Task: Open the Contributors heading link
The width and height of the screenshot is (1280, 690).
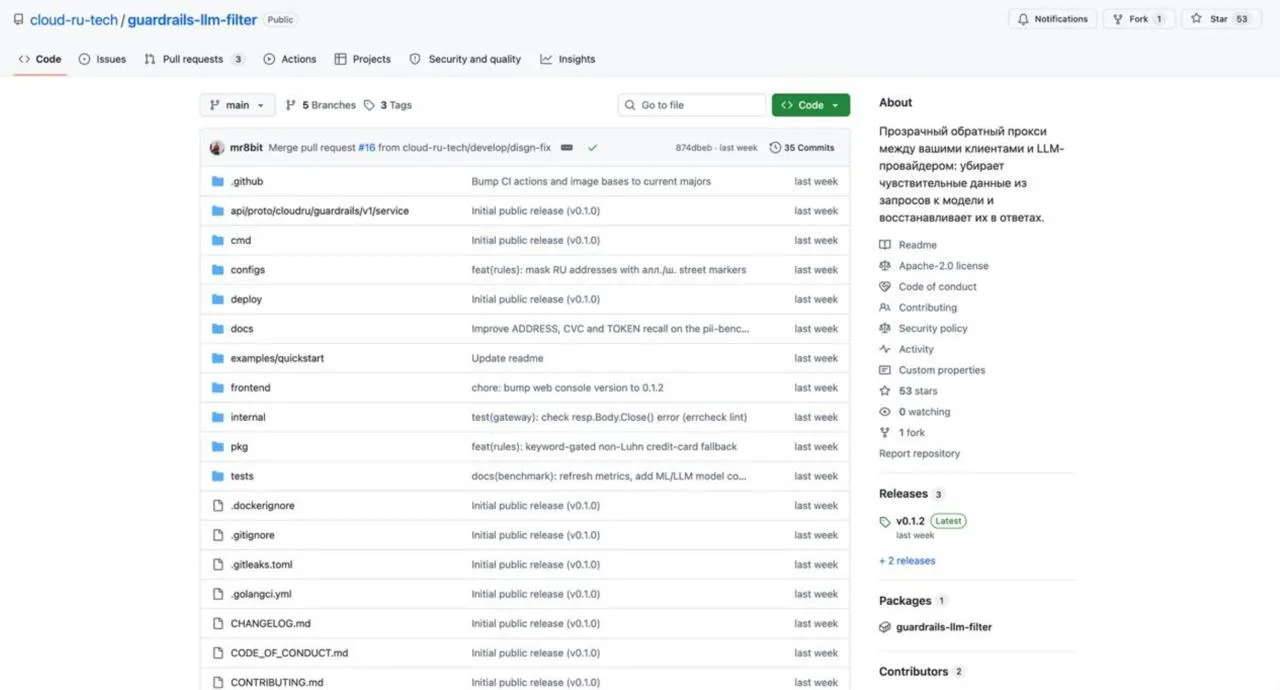Action: [913, 672]
